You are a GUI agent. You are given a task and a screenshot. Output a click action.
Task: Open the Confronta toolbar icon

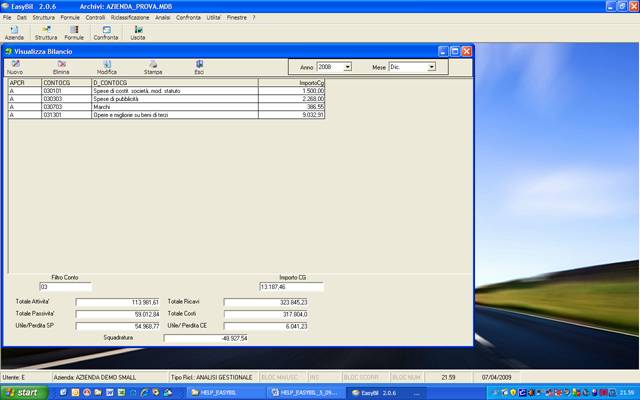pyautogui.click(x=105, y=33)
